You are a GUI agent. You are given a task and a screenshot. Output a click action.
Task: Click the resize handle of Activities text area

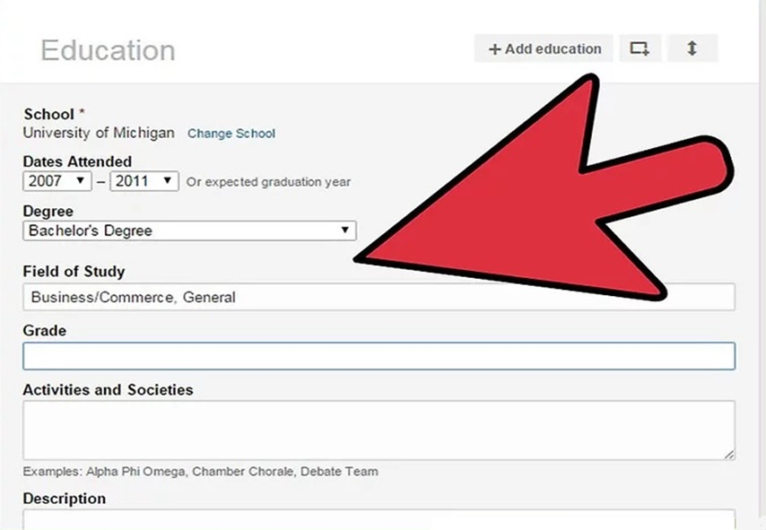click(729, 454)
